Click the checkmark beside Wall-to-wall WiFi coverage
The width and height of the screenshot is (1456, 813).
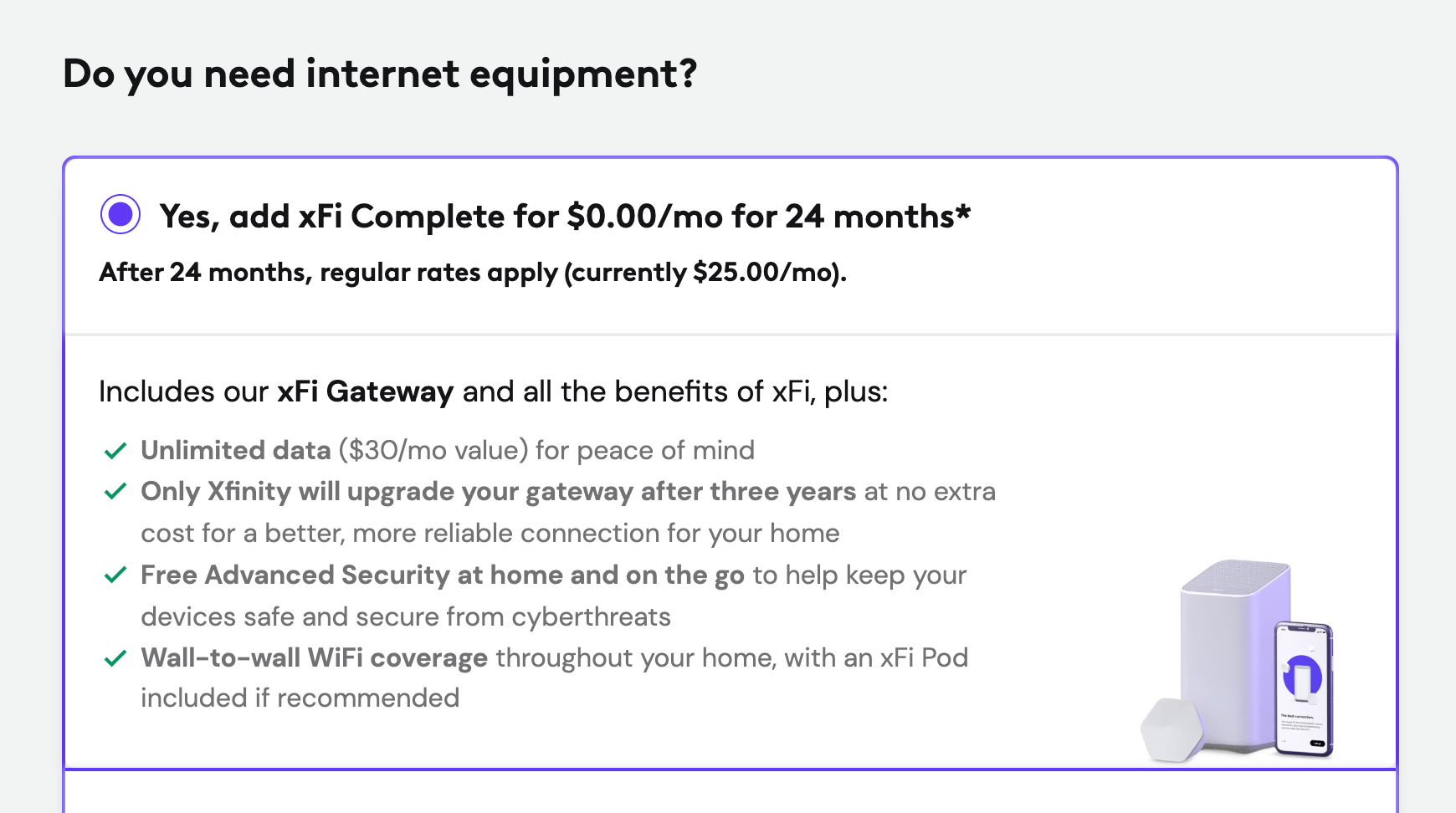pyautogui.click(x=115, y=658)
